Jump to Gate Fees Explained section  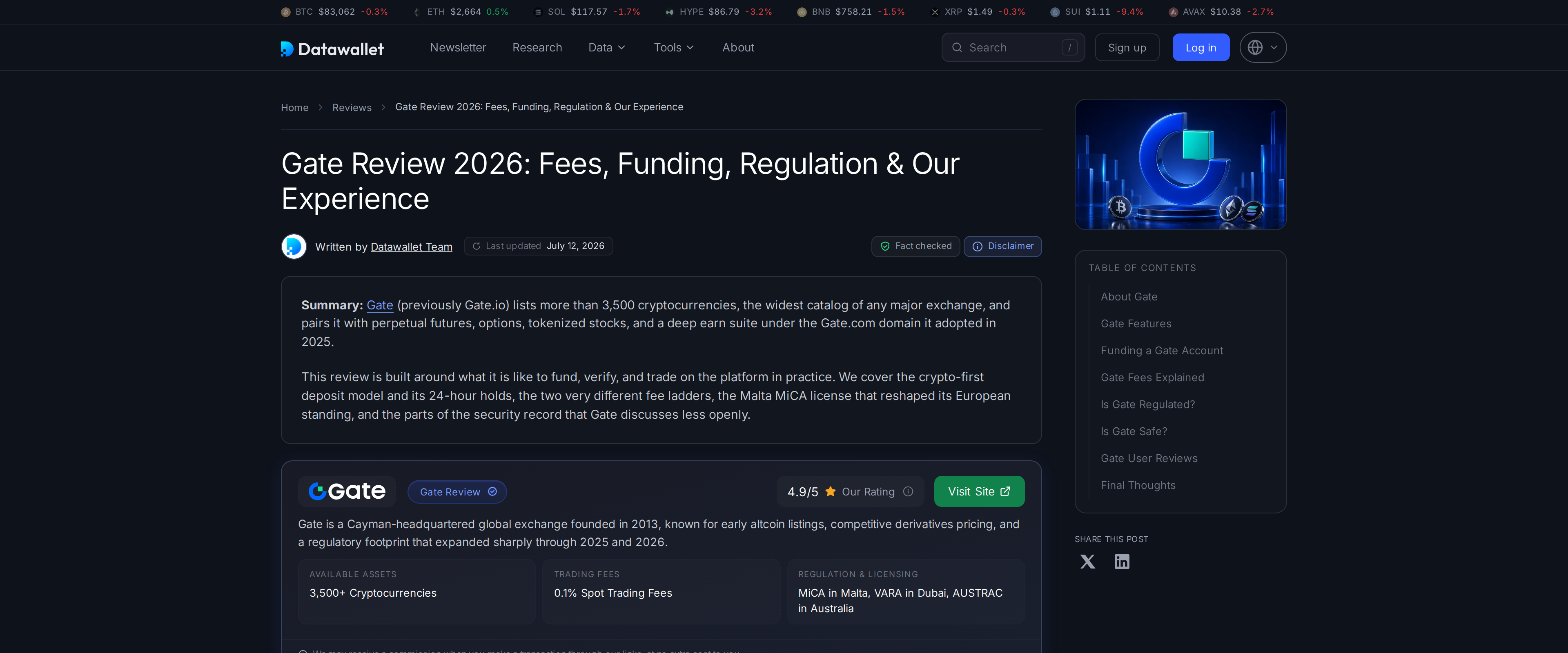(1152, 378)
